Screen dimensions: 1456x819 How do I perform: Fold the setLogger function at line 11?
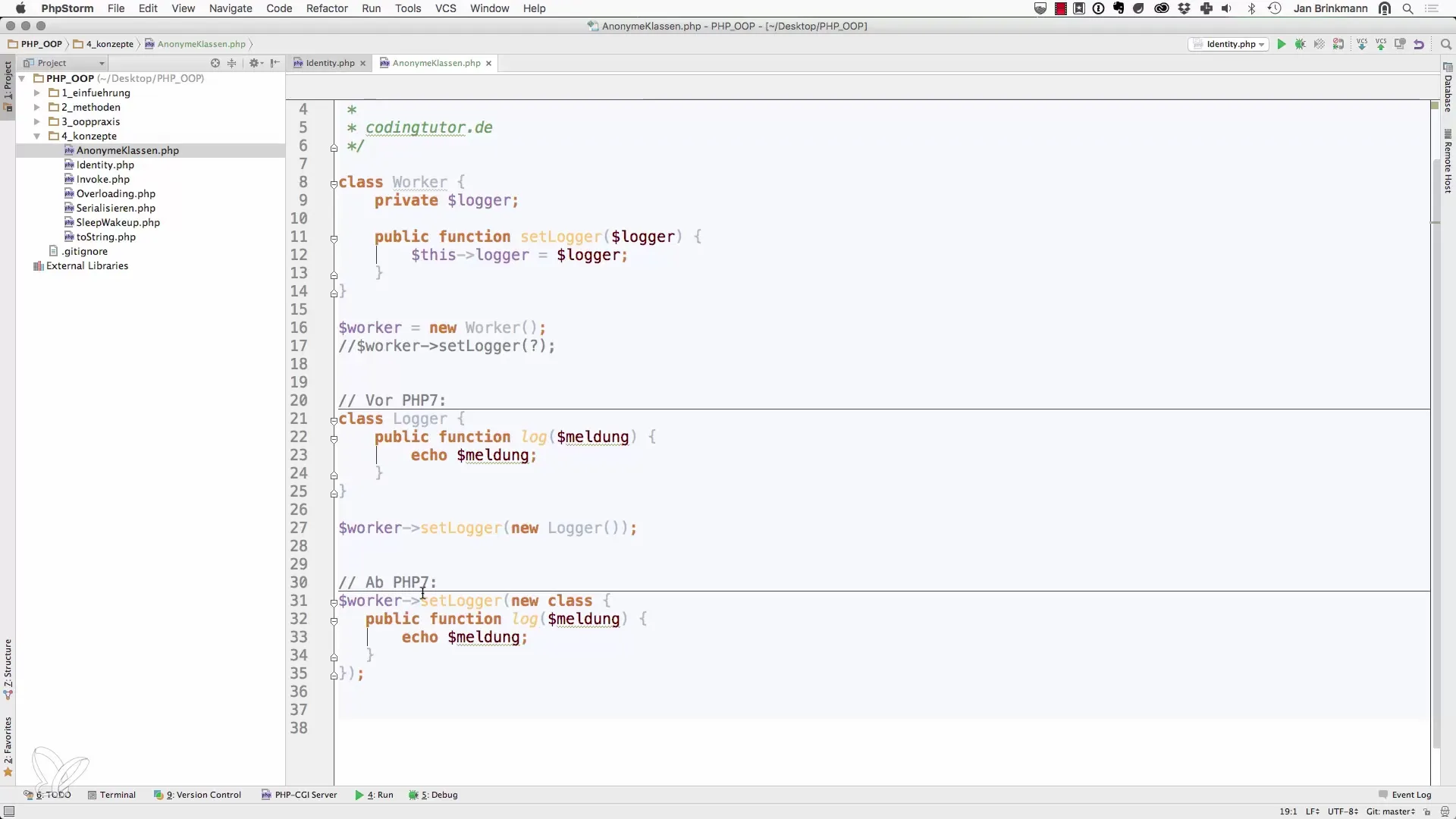click(334, 238)
